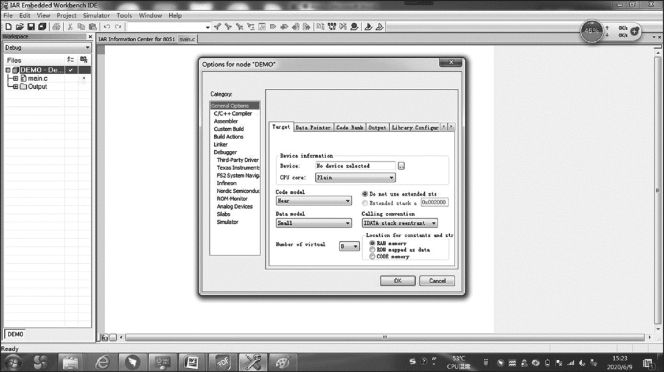Click the Go To line toolbar icon
664x372 pixels.
click(262, 27)
